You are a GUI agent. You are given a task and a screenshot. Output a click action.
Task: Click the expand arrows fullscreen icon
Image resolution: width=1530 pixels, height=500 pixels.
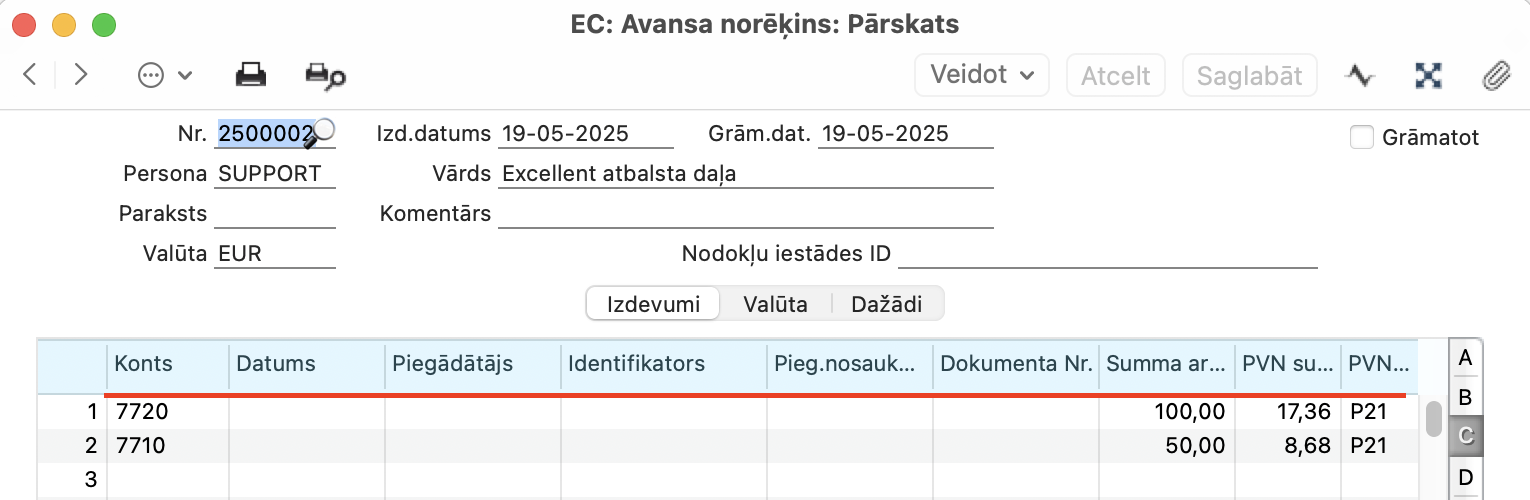click(x=1429, y=75)
